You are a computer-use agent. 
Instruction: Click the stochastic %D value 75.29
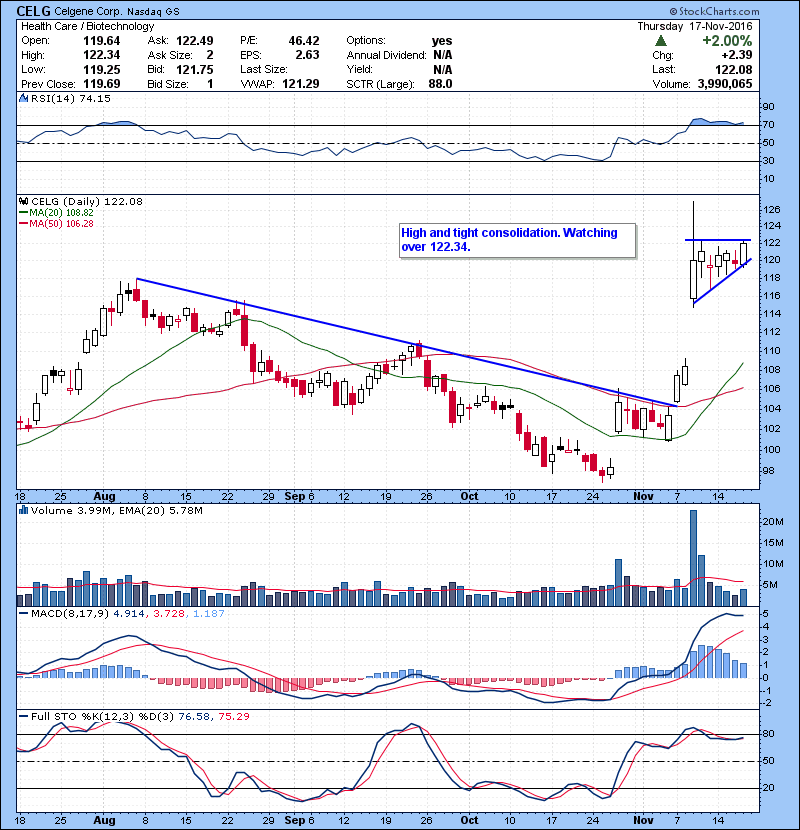click(x=233, y=716)
